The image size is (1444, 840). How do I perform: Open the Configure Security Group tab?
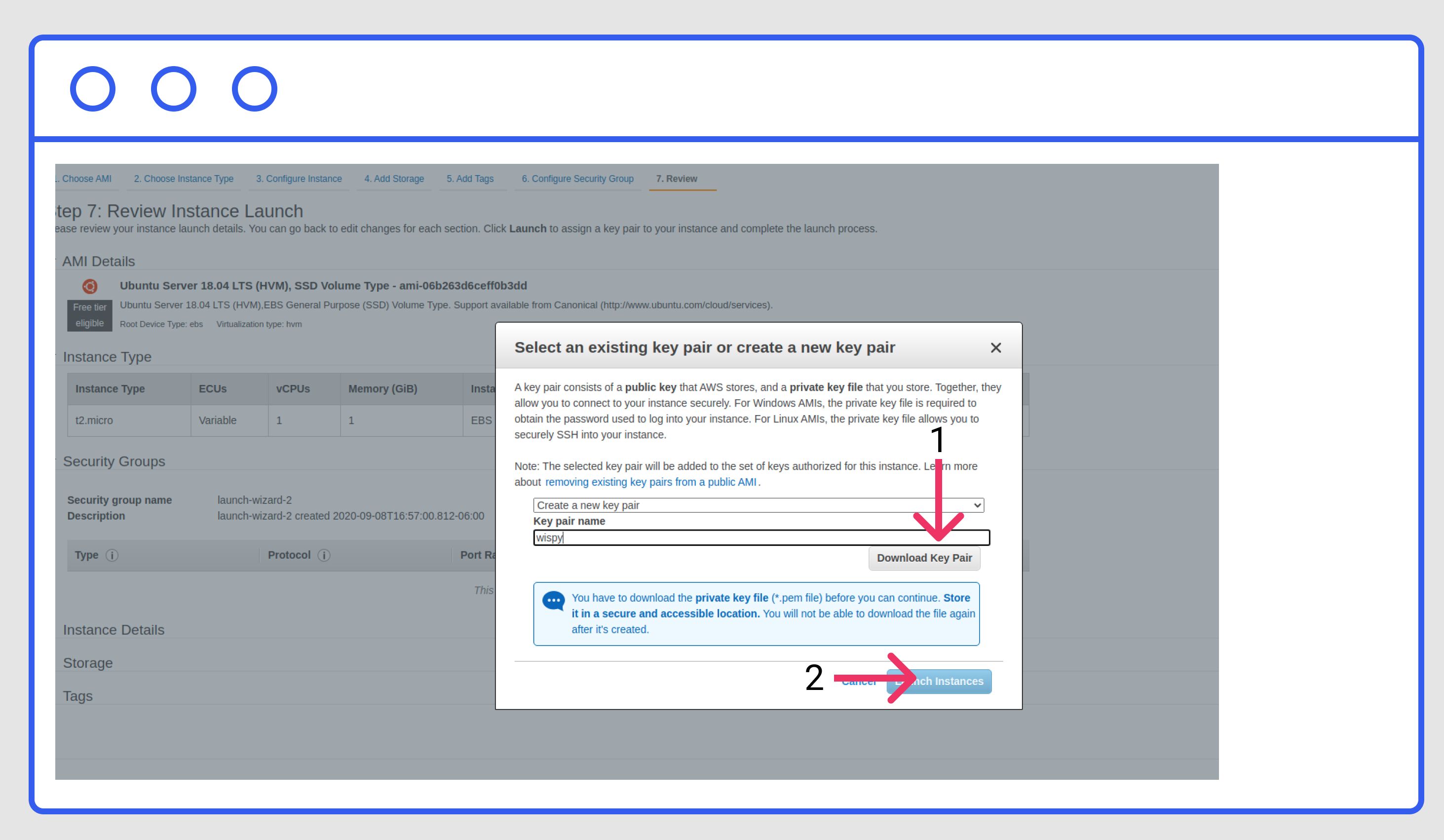point(577,179)
